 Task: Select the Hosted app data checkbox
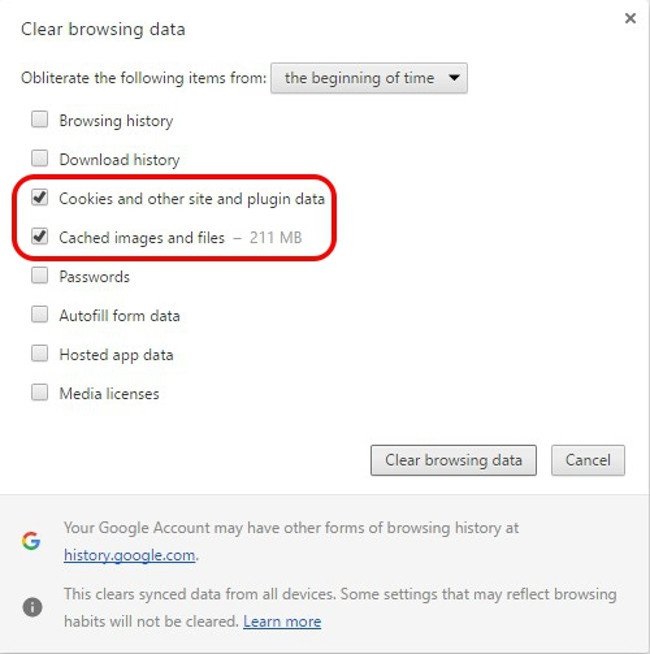click(40, 354)
